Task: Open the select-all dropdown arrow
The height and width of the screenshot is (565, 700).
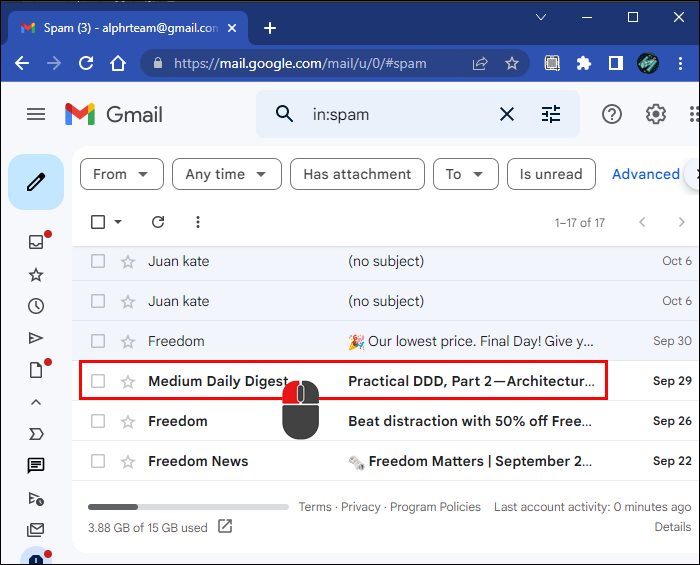Action: tap(118, 222)
